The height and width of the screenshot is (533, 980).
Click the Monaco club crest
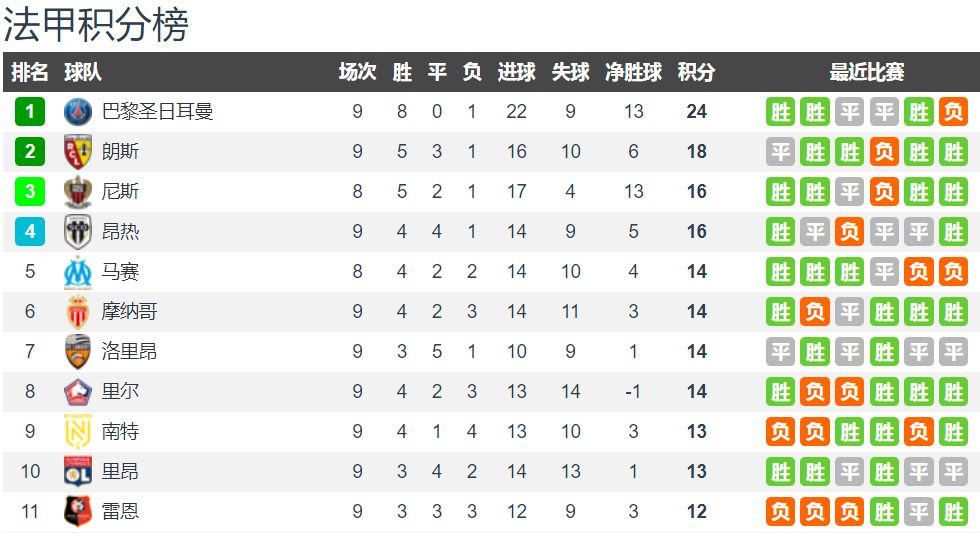(78, 312)
